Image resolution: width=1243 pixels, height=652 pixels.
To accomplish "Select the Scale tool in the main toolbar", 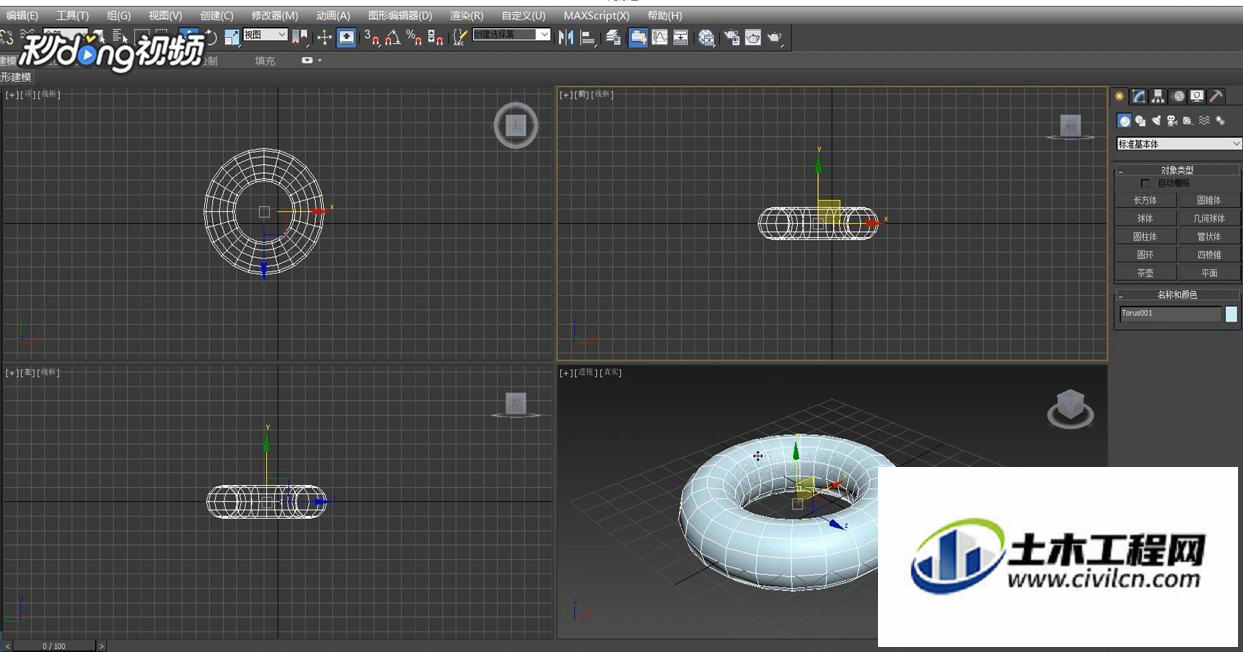I will click(232, 37).
